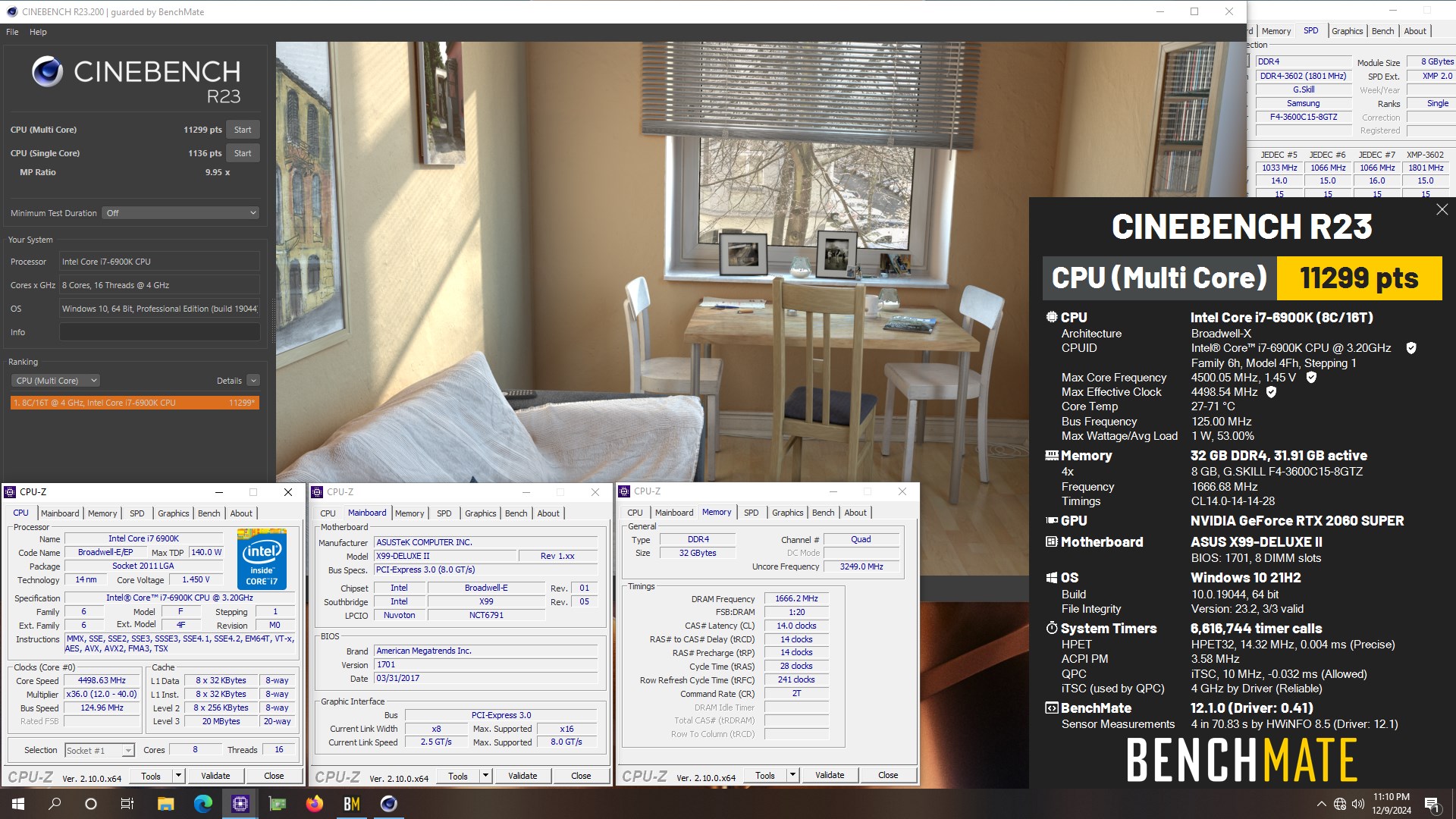Open taskbar Search magnifier
Screen dimensions: 1456x819
55,804
